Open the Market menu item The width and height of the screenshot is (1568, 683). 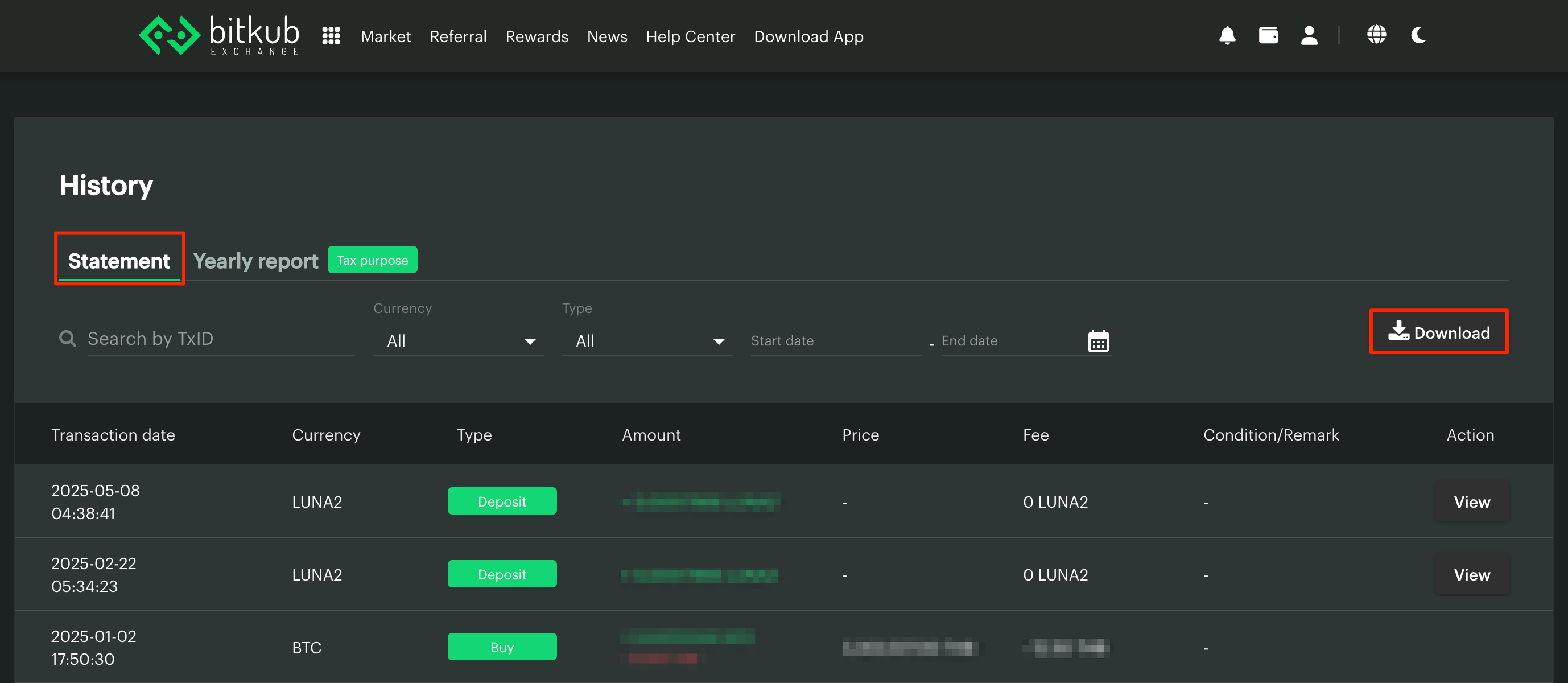(385, 36)
